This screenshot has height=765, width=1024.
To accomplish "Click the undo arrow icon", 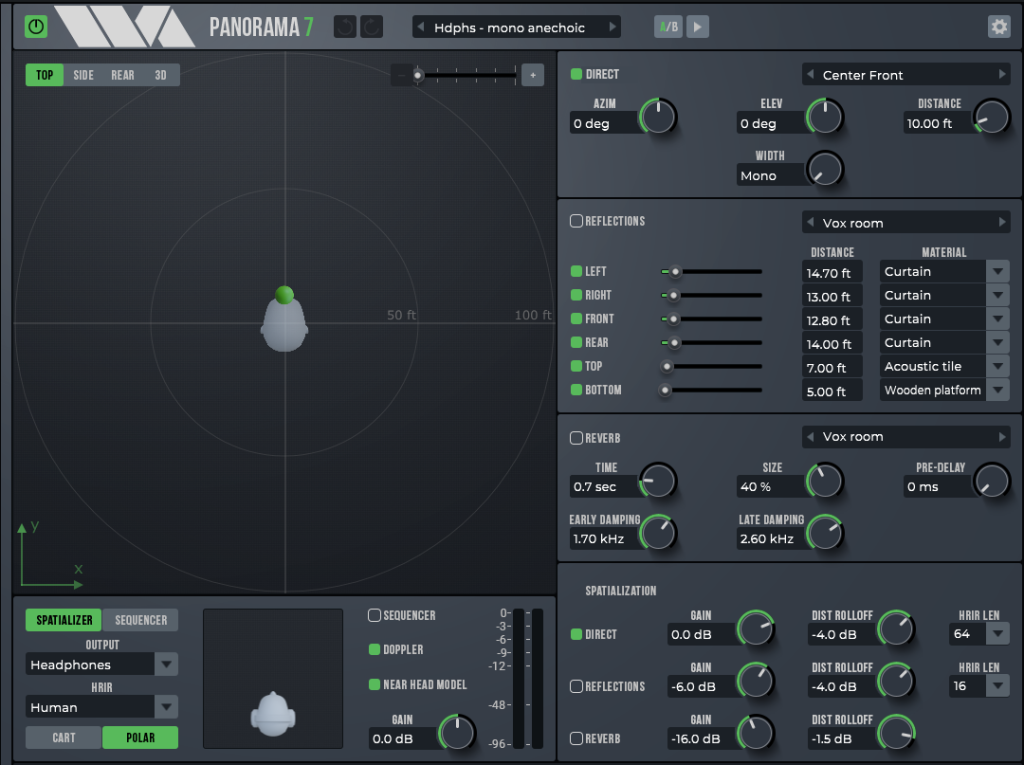I will coord(345,27).
